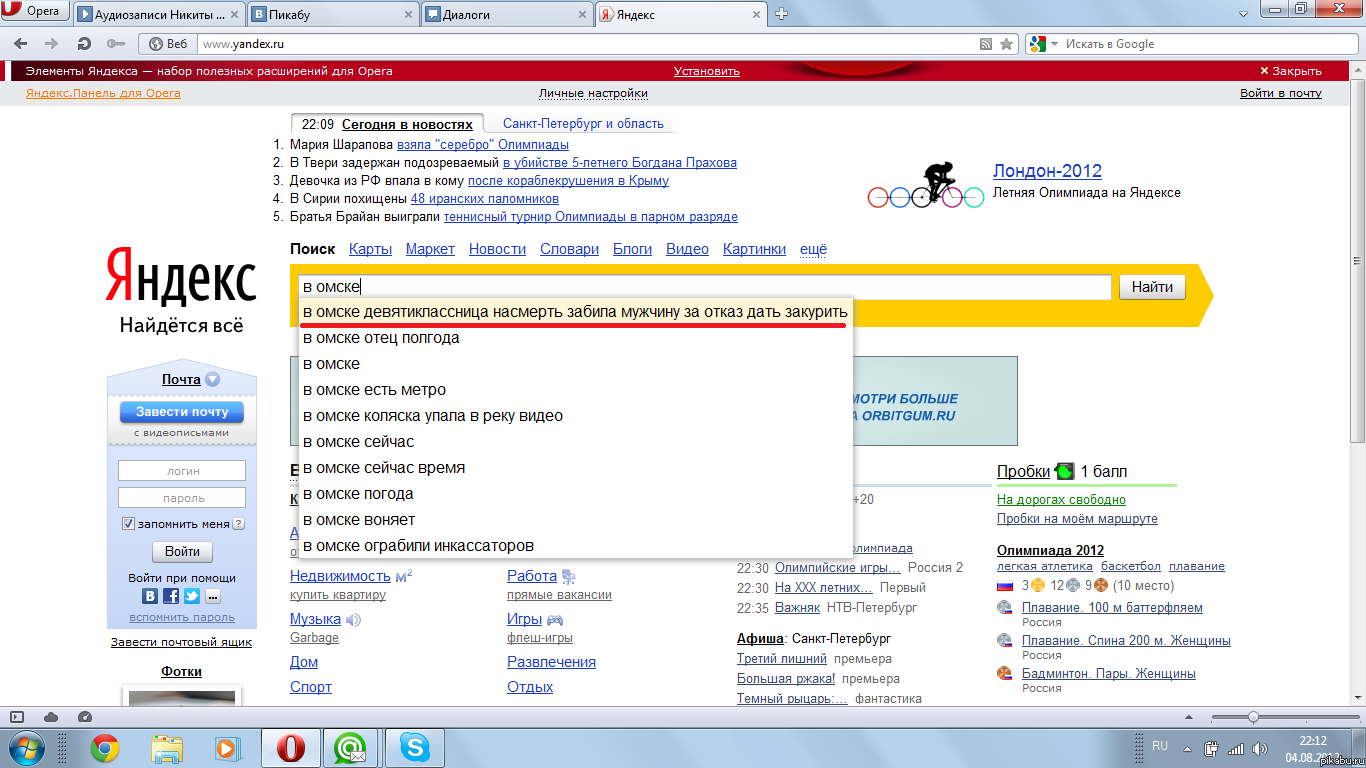
Task: Log in using the VK icon
Action: click(150, 596)
